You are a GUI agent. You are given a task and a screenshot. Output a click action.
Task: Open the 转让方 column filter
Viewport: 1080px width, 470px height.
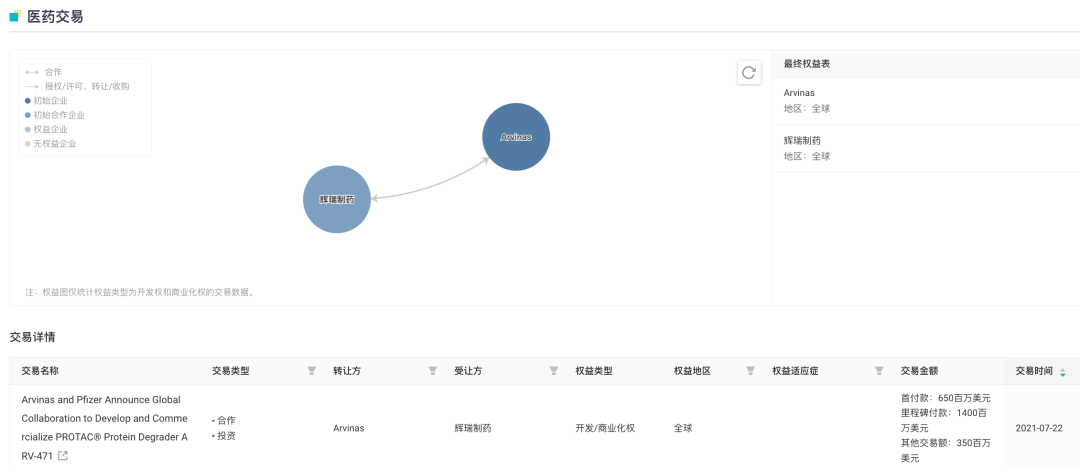[x=433, y=371]
